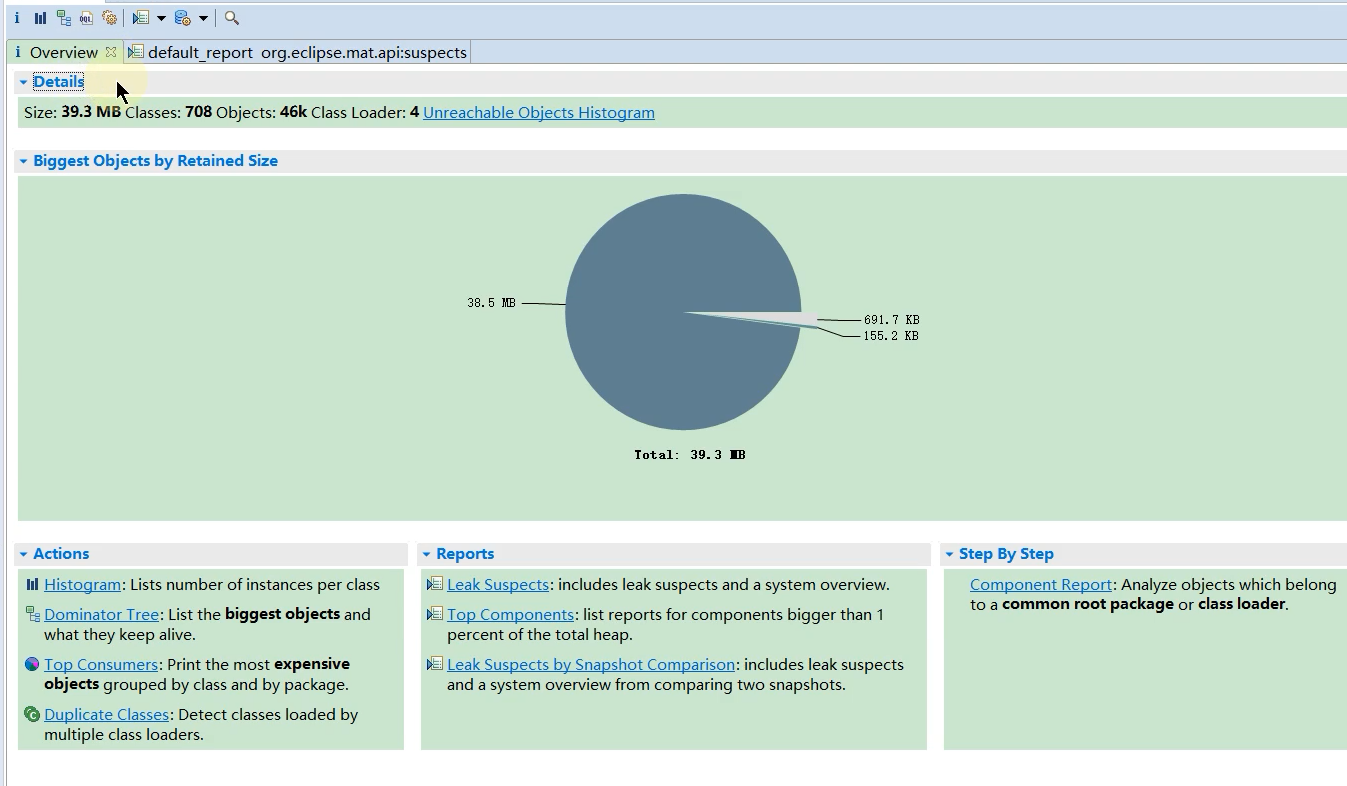Click the Objects: 46k value
This screenshot has width=1347, height=786.
[x=293, y=112]
